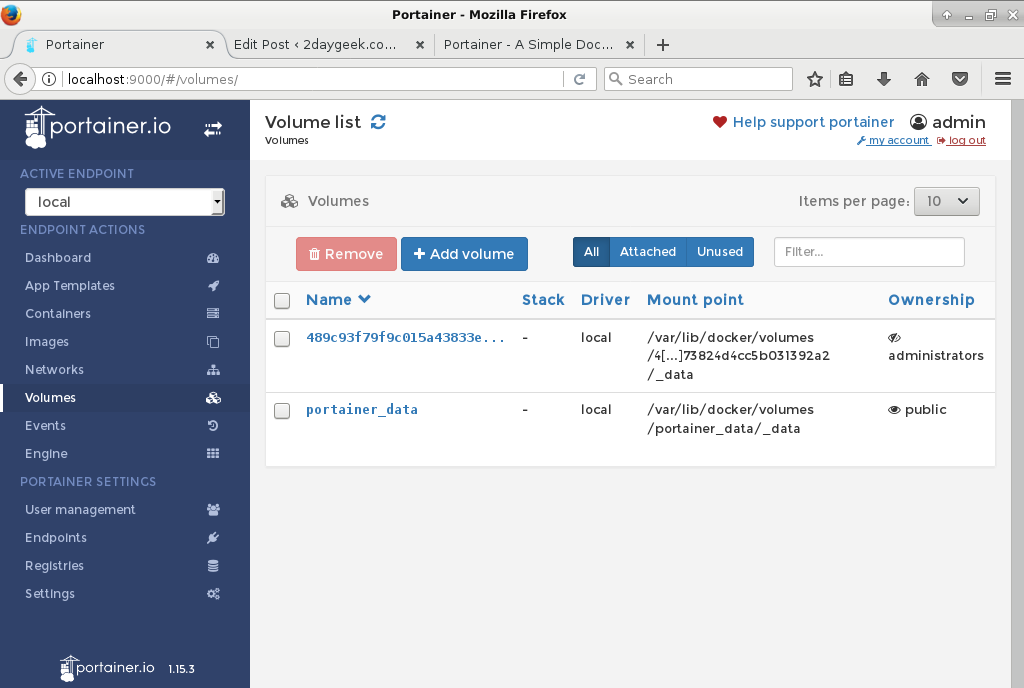Screen dimensions: 1024x688
Task: Open the Pocket icon in the Firefox toolbar
Action: point(959,79)
